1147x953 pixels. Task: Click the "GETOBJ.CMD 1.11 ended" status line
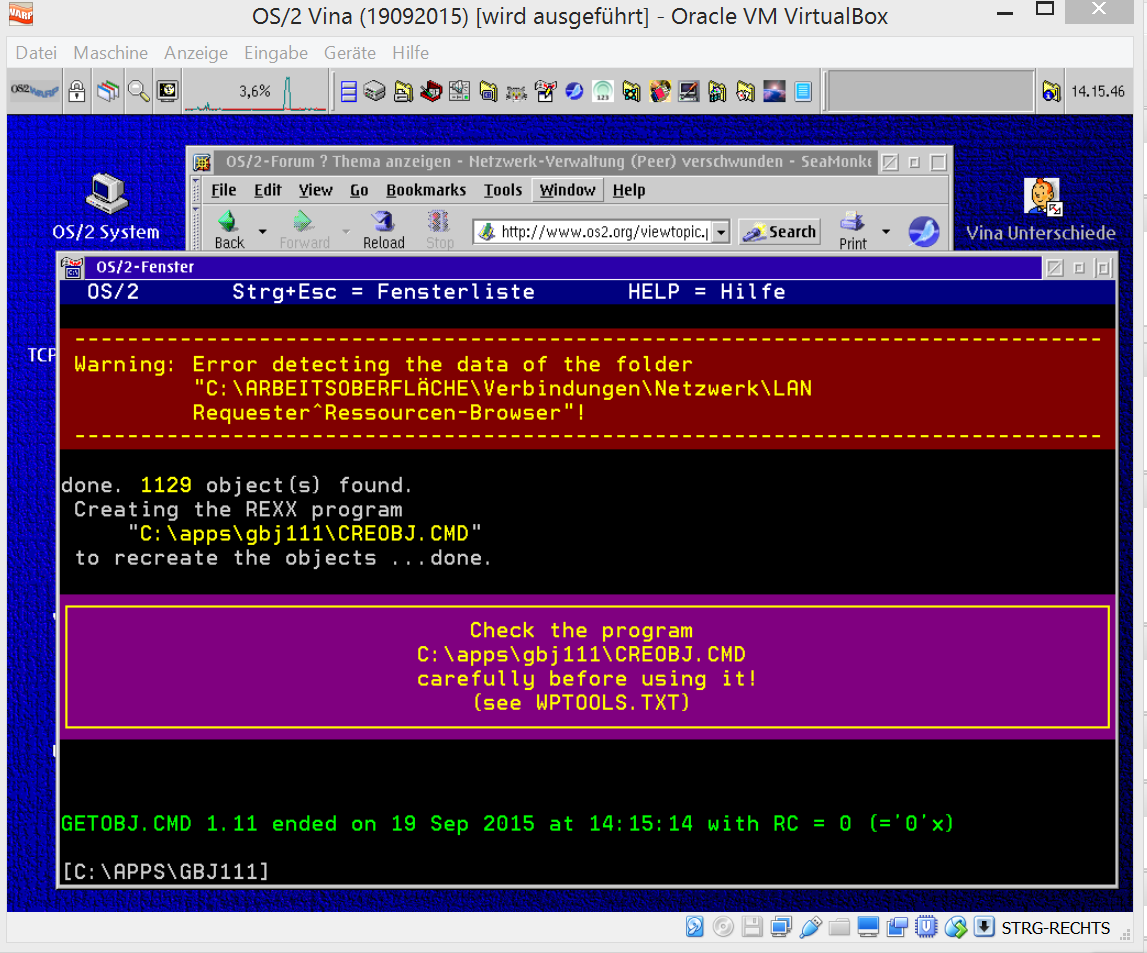(508, 824)
